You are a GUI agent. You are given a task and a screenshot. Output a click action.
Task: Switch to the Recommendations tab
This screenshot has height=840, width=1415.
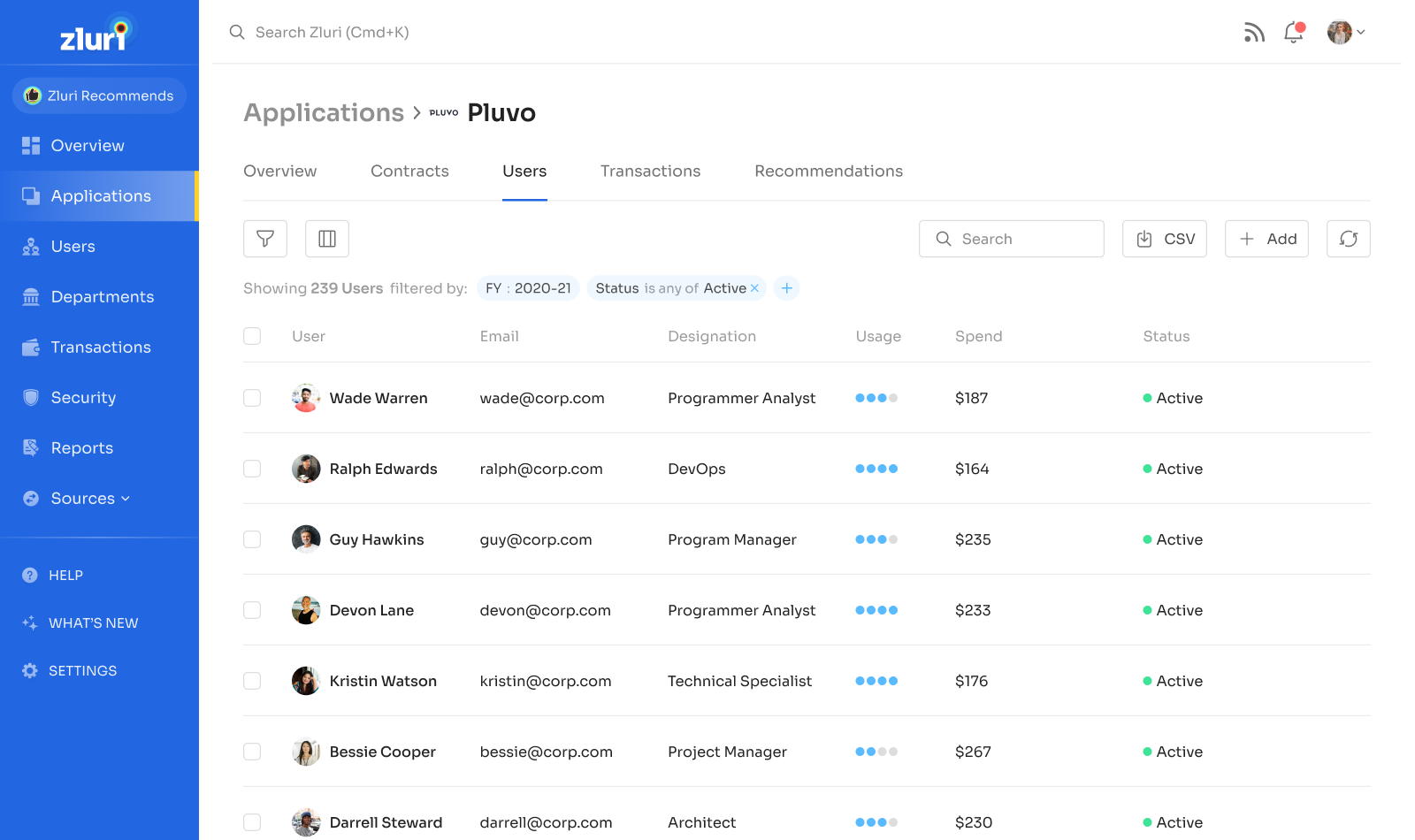pos(829,172)
